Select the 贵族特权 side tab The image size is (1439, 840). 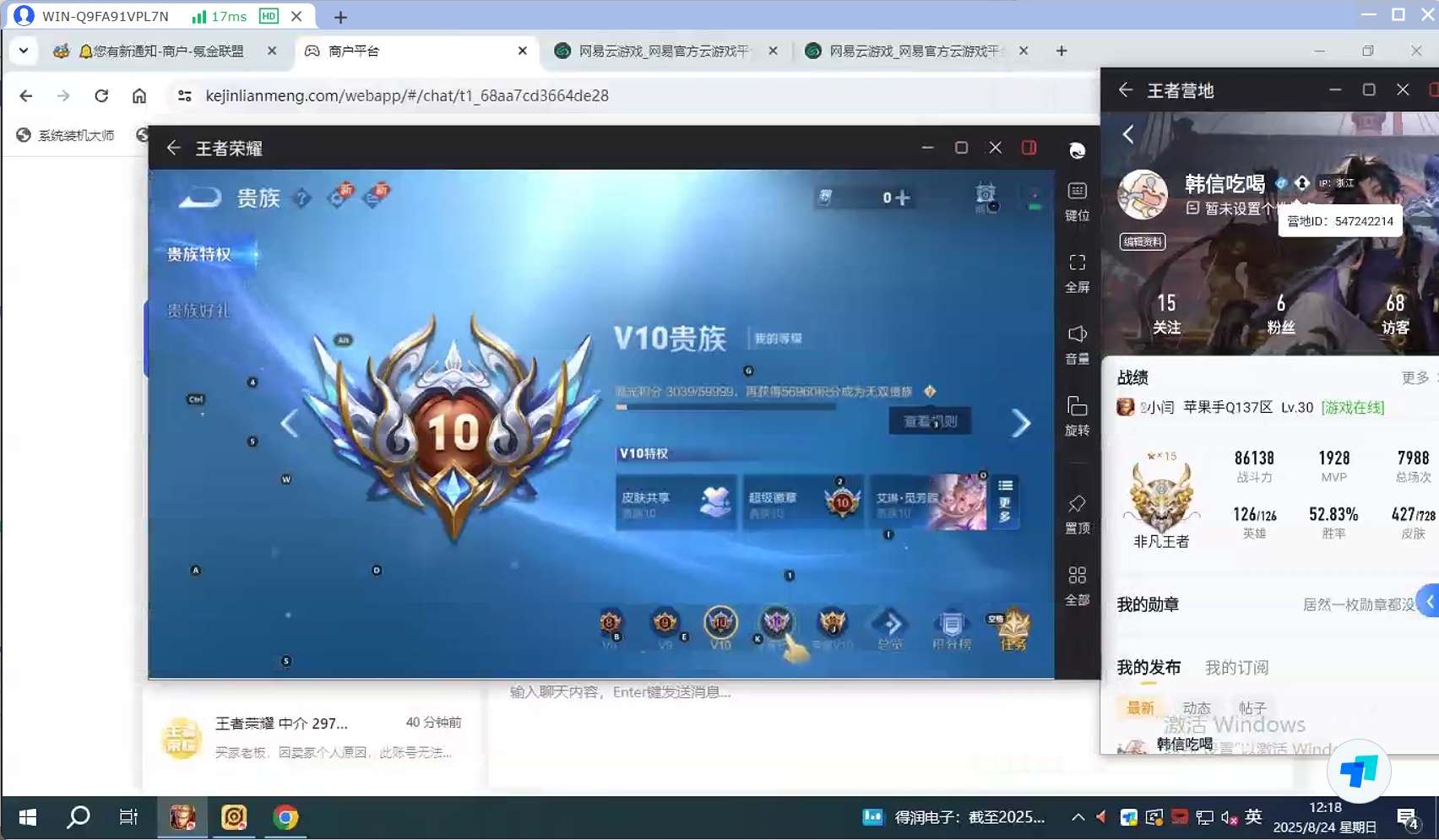pyautogui.click(x=199, y=254)
